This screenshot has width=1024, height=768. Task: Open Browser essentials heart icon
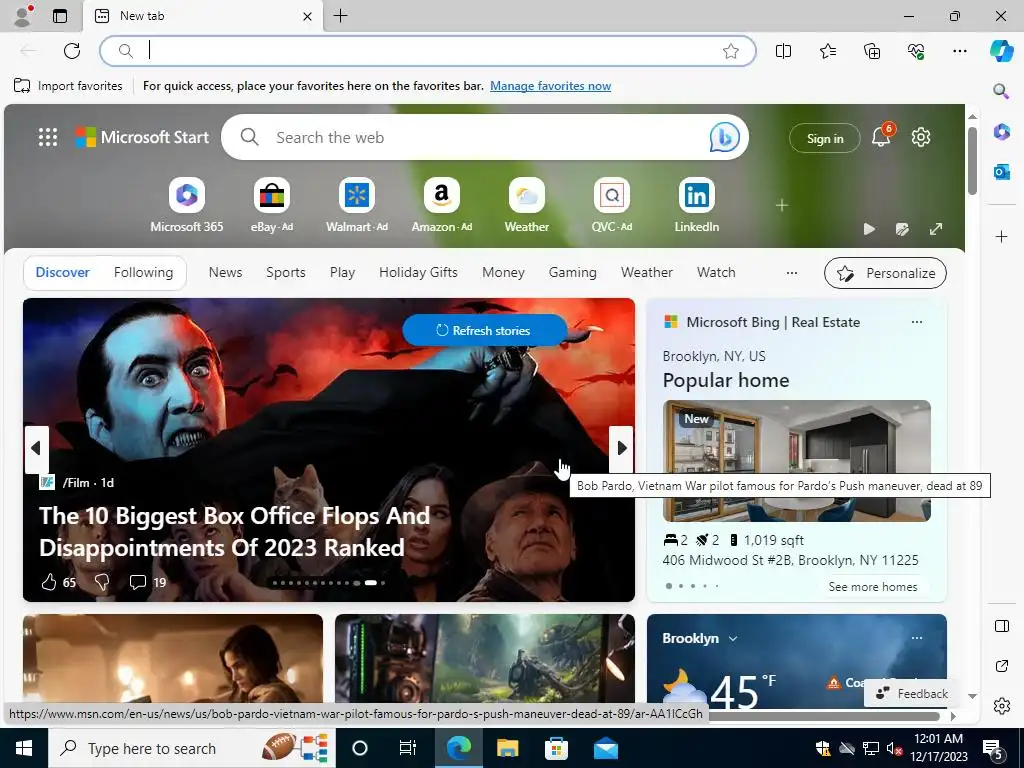[x=916, y=51]
